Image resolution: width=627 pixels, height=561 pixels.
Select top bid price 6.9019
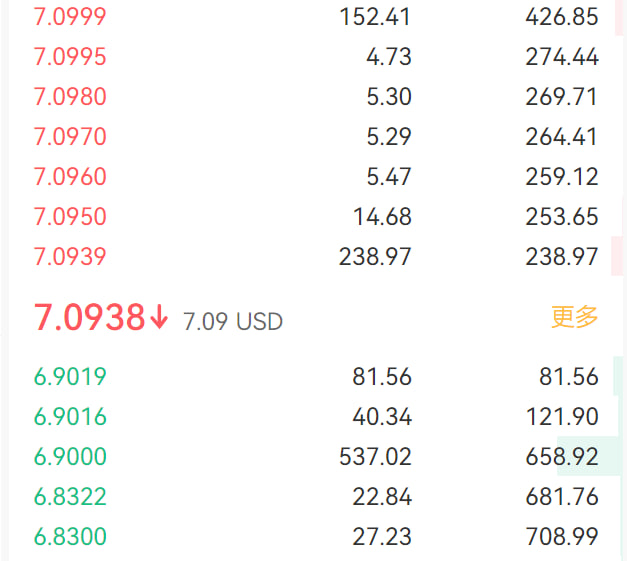tap(70, 377)
